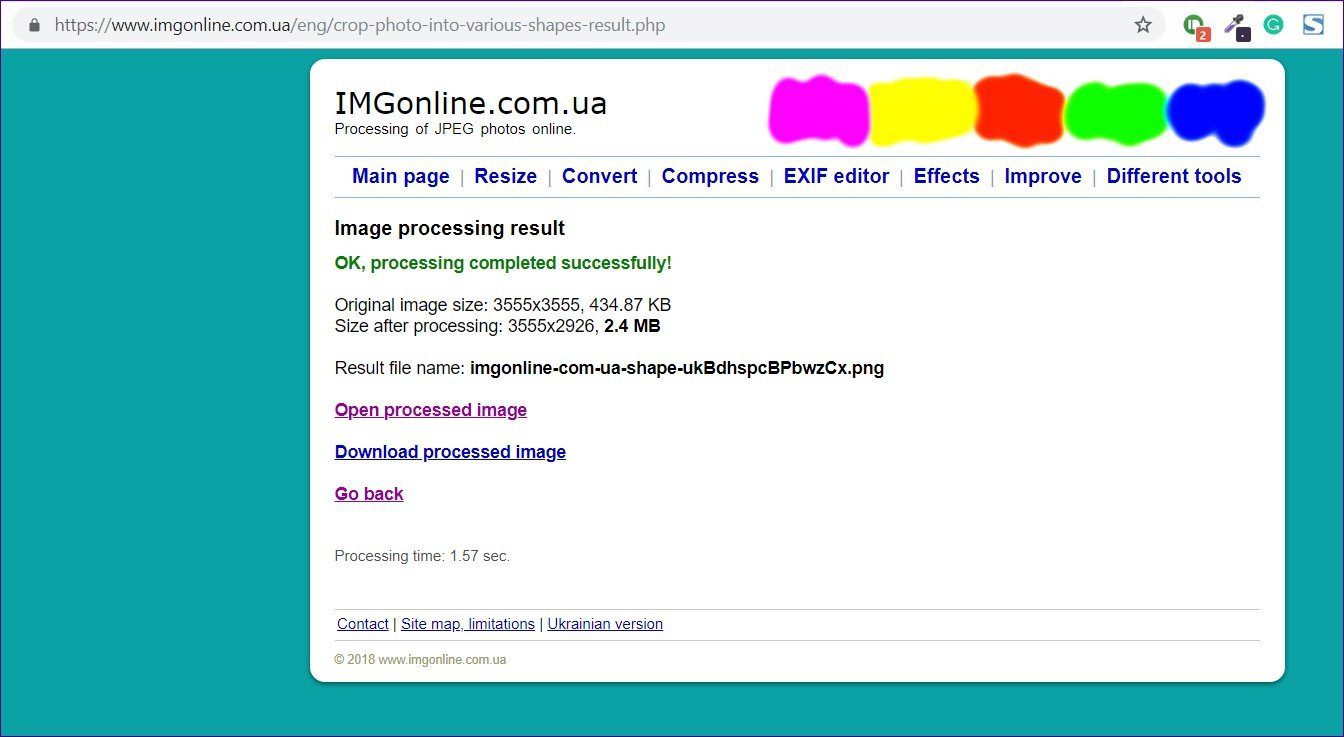Go to Main page menu item
The height and width of the screenshot is (737, 1344).
pyautogui.click(x=401, y=176)
